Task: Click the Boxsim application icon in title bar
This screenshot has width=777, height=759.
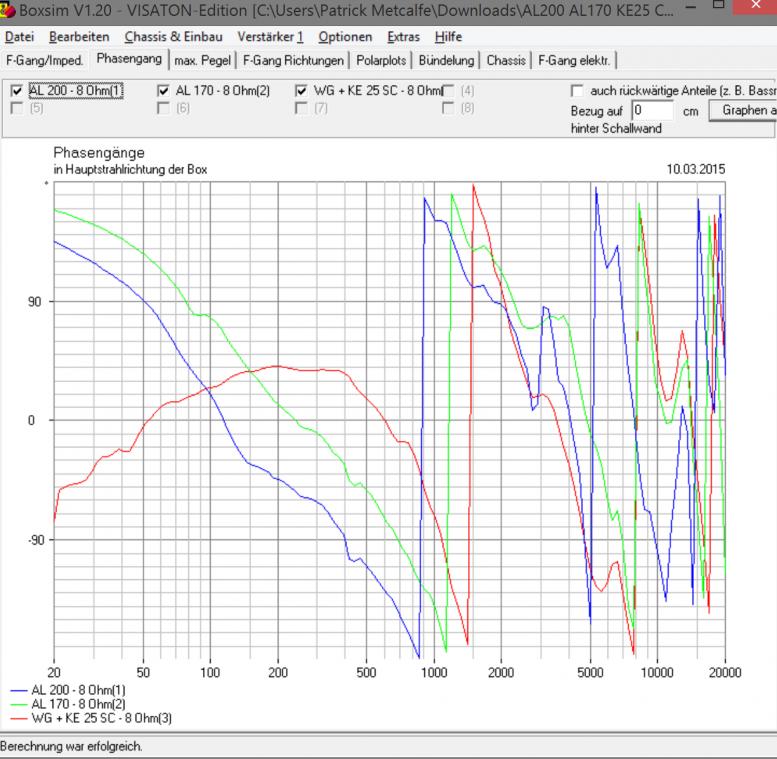Action: 10,12
